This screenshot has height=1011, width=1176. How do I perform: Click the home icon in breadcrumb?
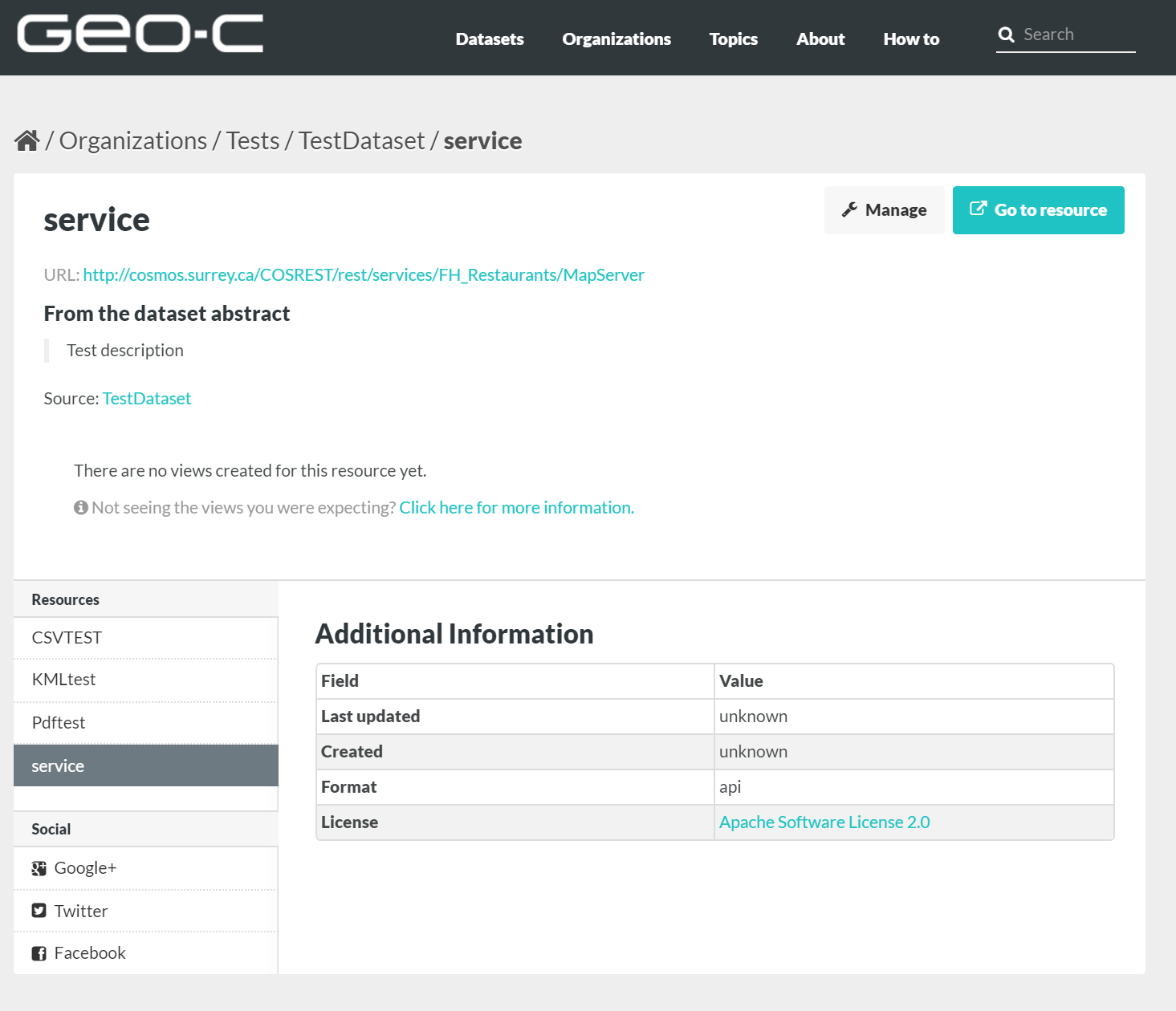(x=27, y=140)
